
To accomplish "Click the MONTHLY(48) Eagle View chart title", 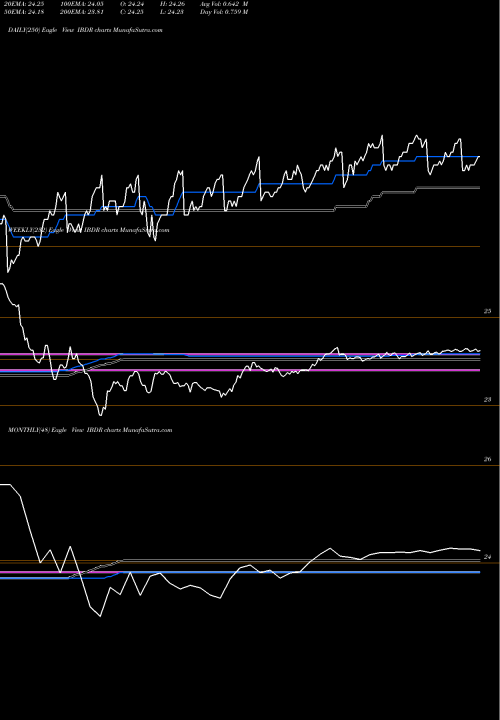I will point(90,430).
